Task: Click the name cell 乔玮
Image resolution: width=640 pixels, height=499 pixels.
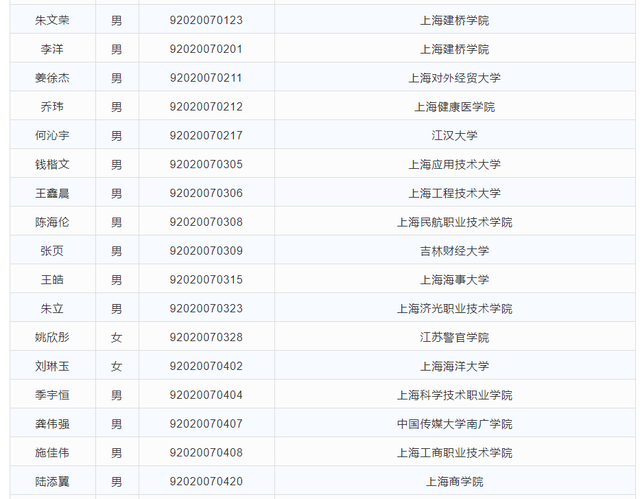Action: [52, 106]
